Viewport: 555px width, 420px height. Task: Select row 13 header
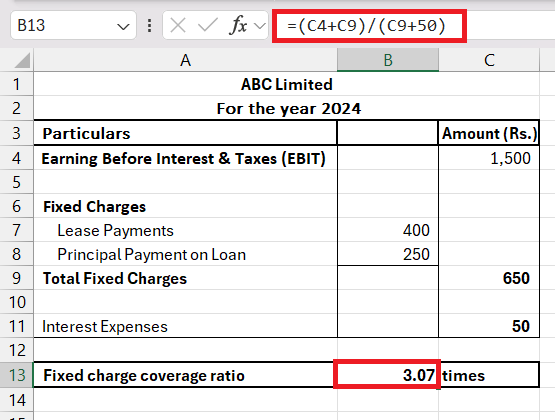(17, 375)
